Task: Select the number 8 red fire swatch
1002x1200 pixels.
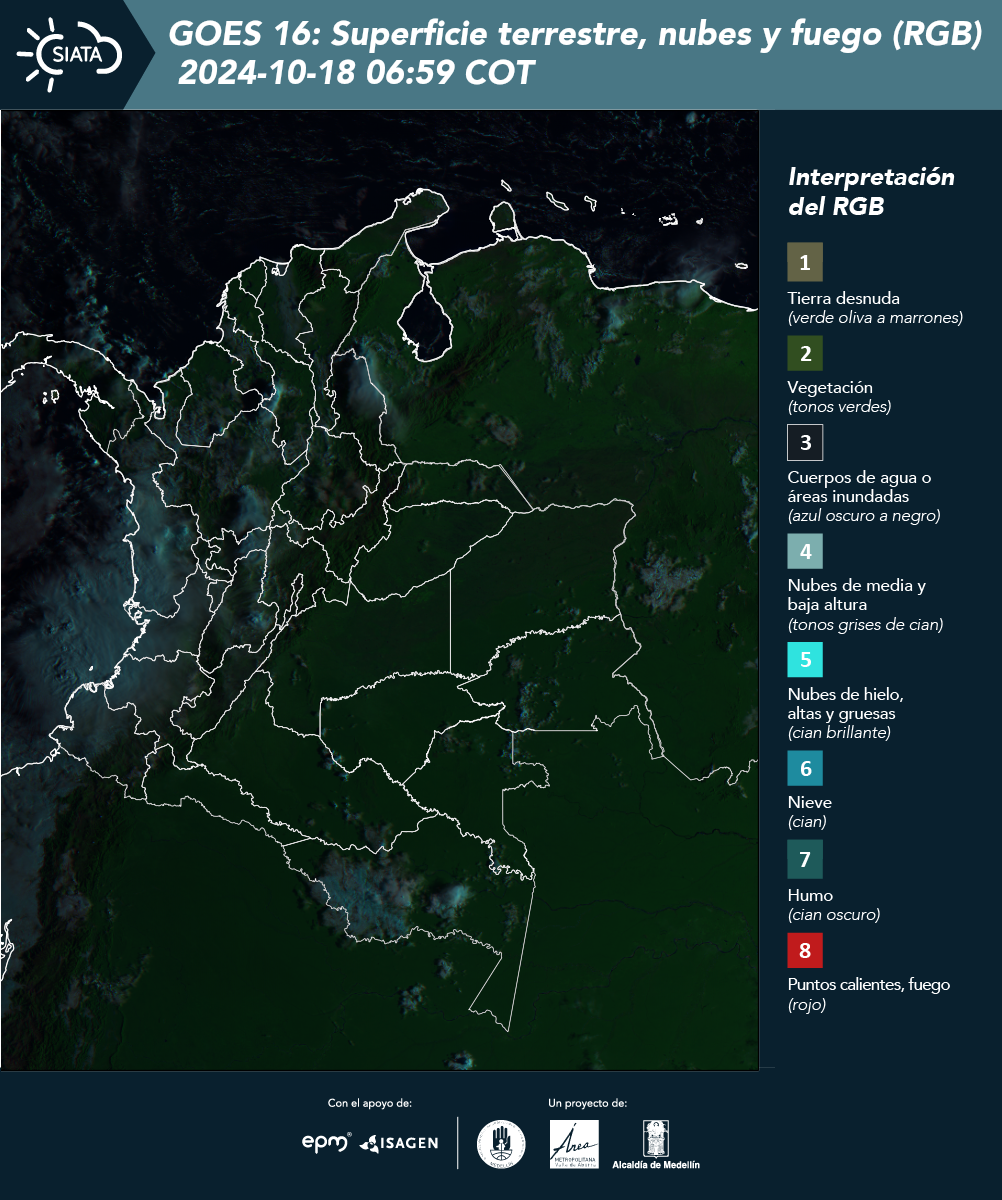Action: click(805, 948)
